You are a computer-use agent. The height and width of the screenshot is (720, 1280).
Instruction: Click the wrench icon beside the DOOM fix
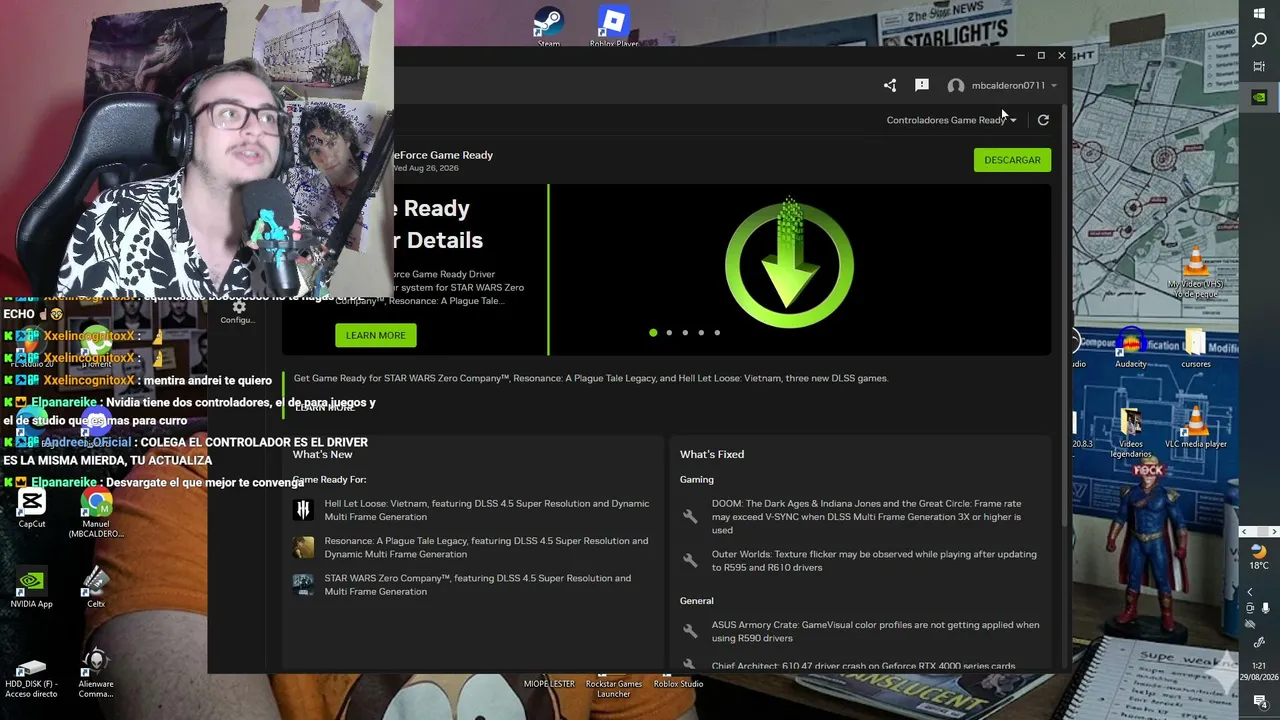point(690,516)
